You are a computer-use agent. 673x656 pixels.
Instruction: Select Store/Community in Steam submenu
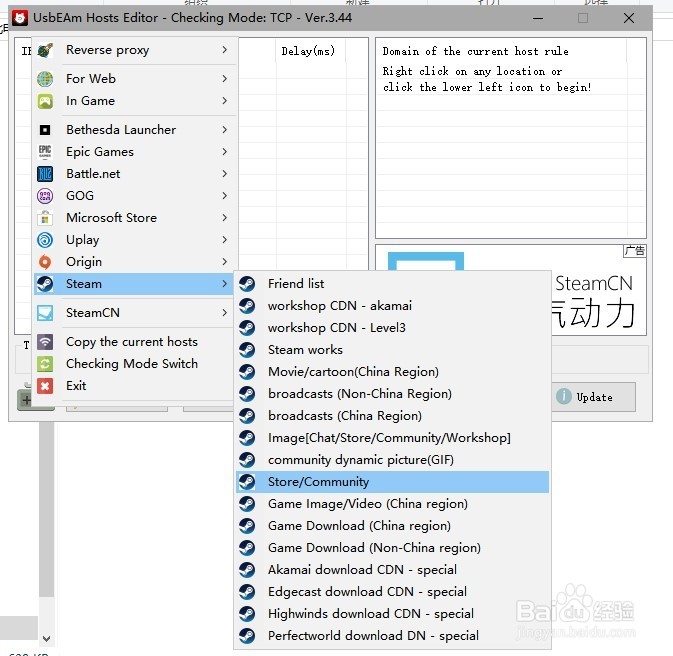click(392, 482)
